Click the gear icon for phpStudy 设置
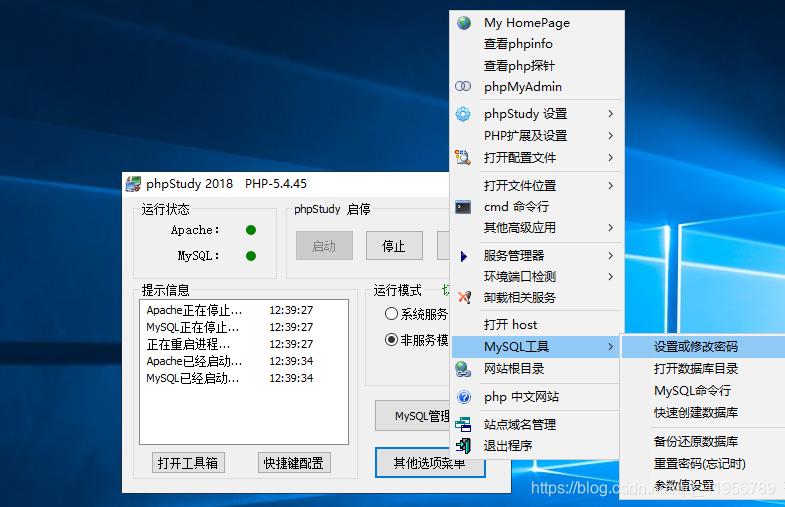 [463, 114]
